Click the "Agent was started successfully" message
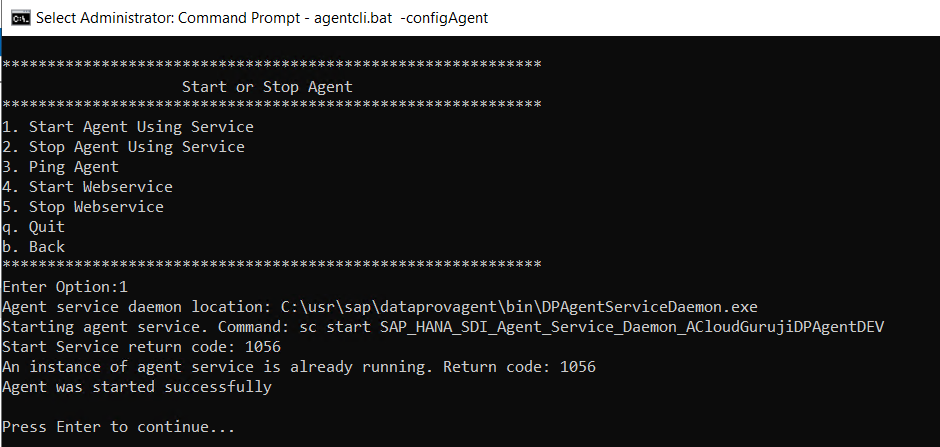 pyautogui.click(x=137, y=387)
